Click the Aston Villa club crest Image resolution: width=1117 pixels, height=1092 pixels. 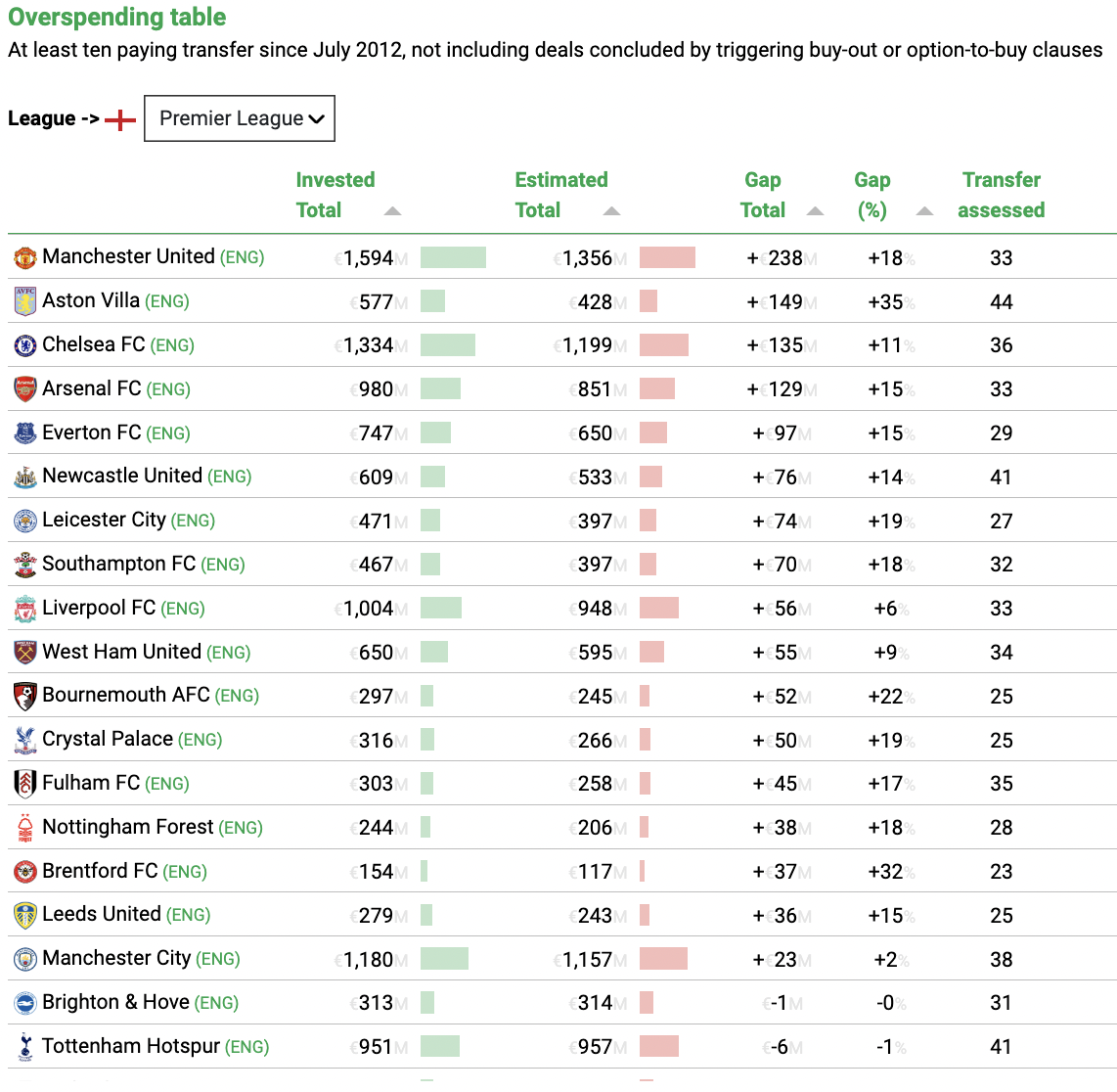pos(24,301)
